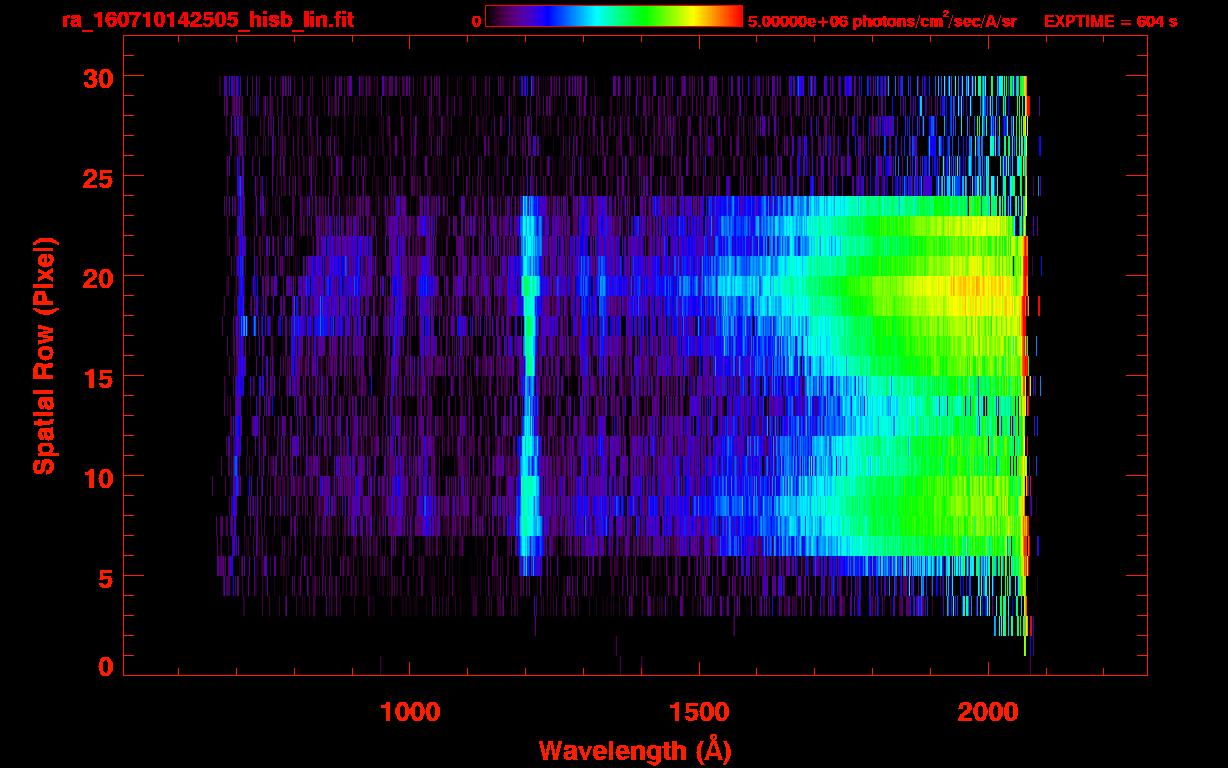Select the 5 spatial row tick label
1228x768 pixels.
(x=104, y=577)
